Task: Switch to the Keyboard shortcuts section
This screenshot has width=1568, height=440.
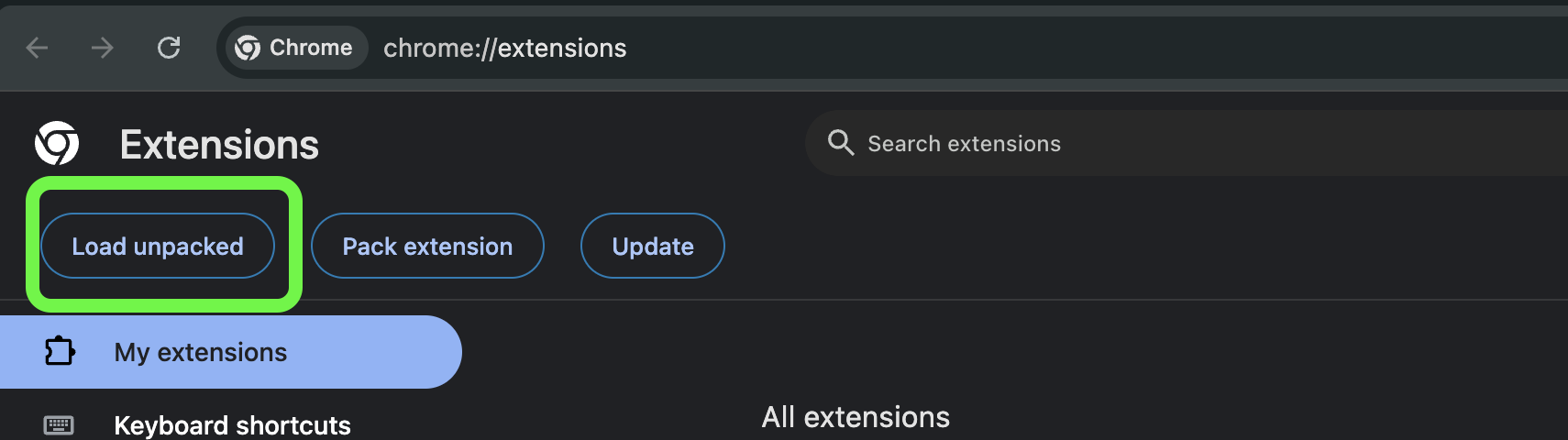Action: click(x=232, y=425)
